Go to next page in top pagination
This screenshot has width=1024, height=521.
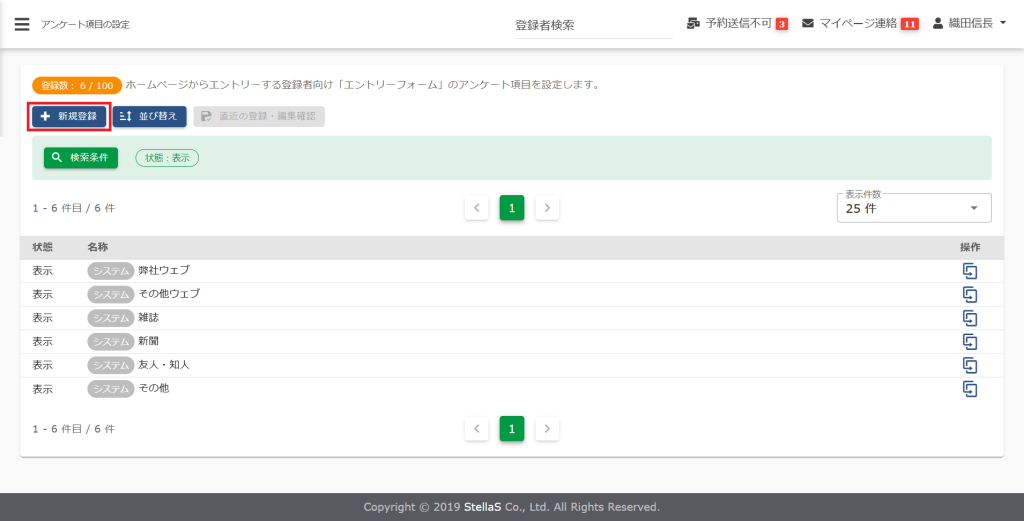[x=547, y=208]
